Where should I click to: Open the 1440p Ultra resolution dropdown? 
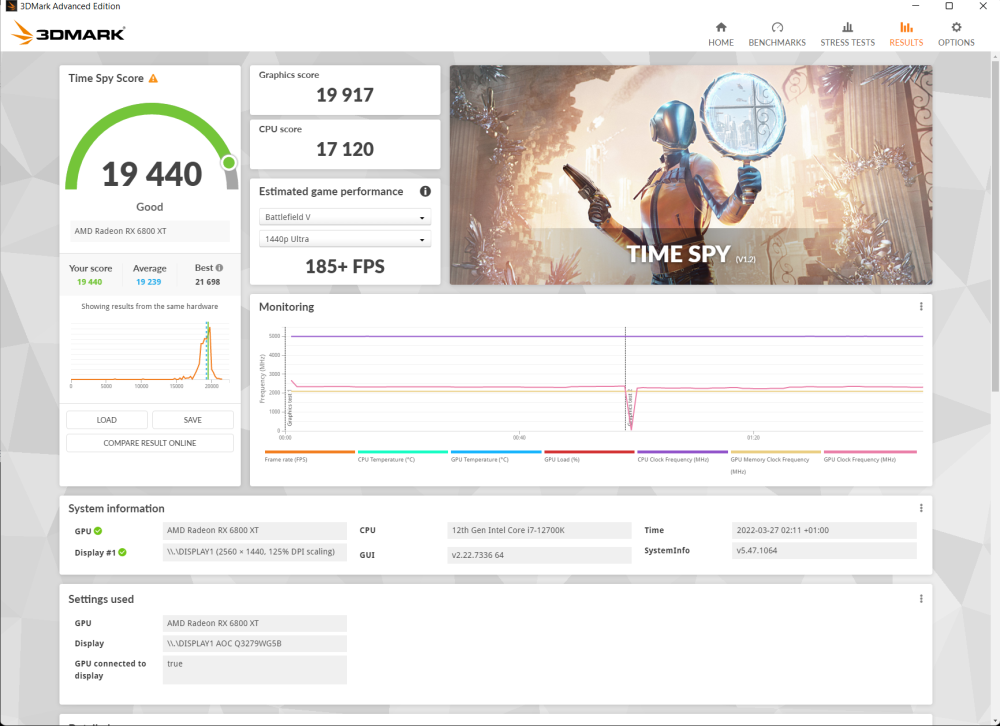344,239
